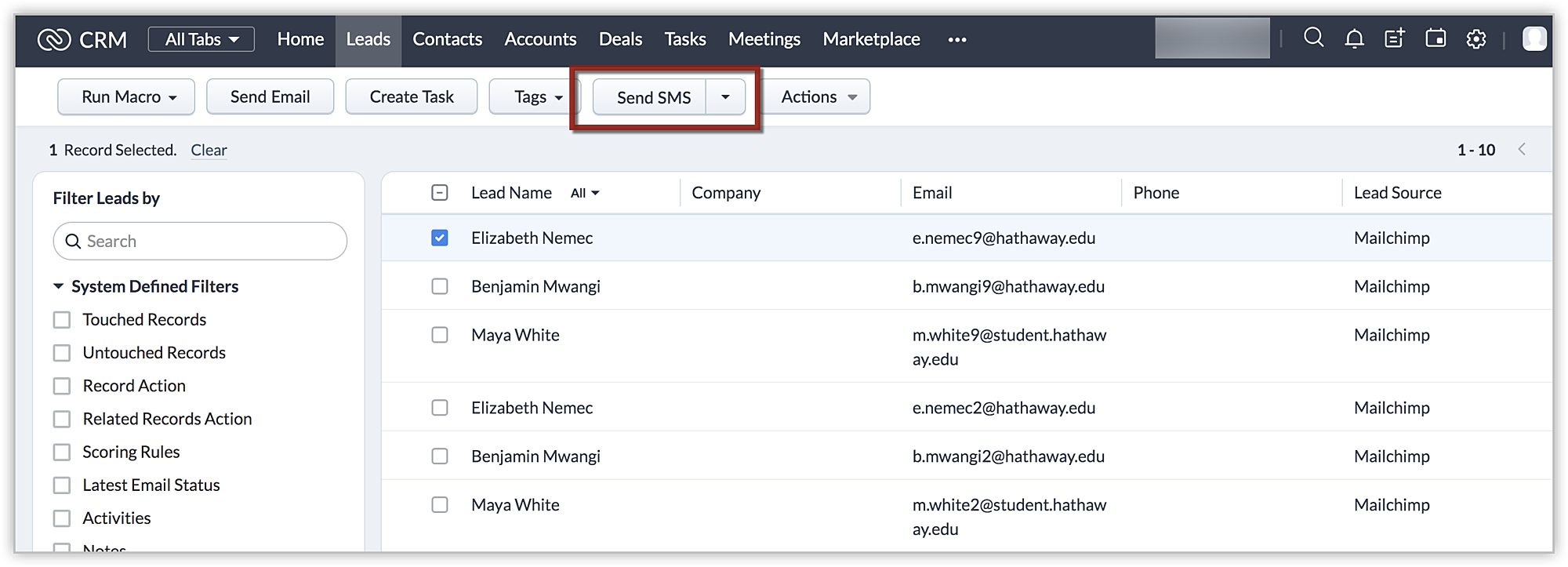This screenshot has width=1568, height=567.
Task: Enable the Touched Records filter
Action: coord(62,320)
